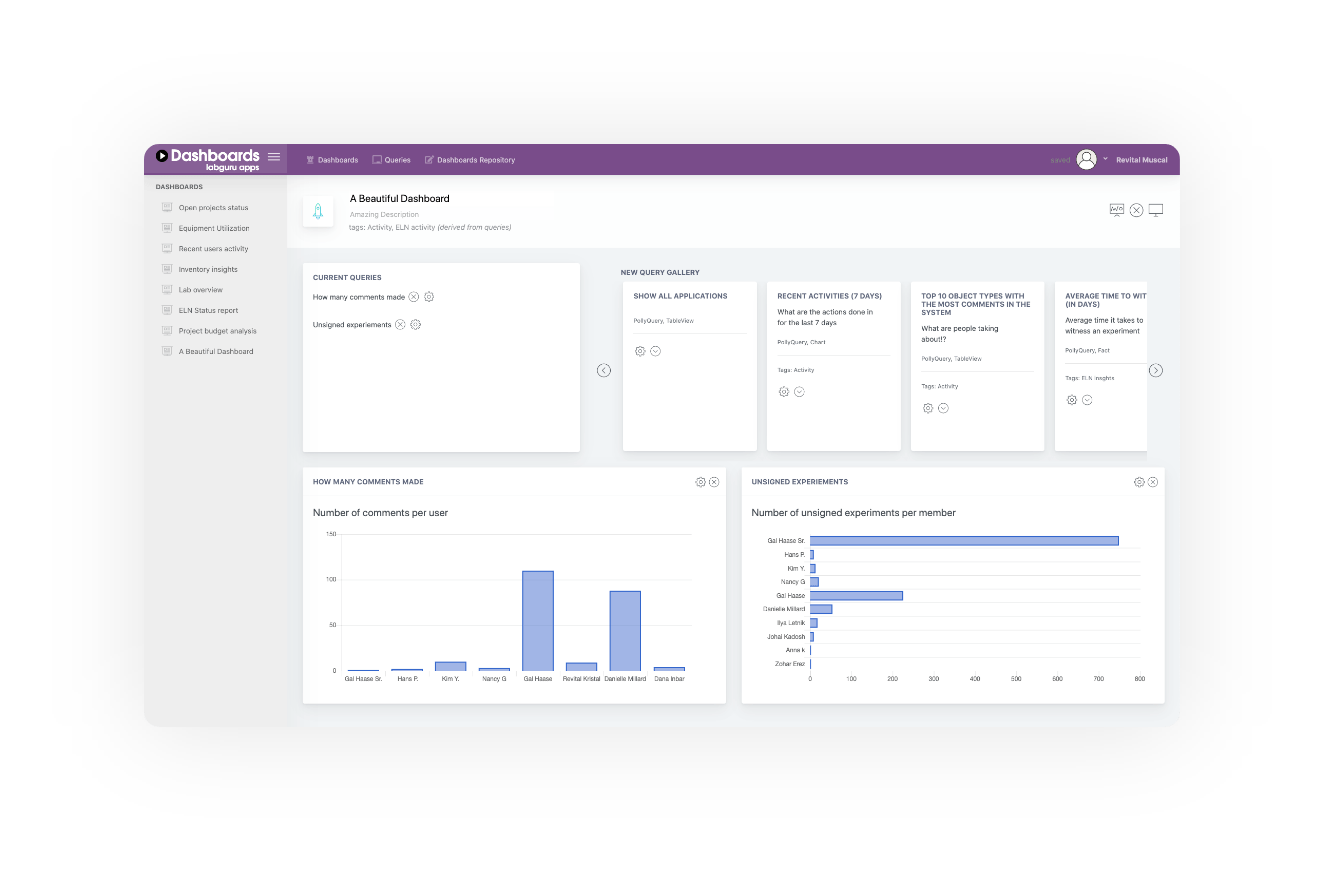The width and height of the screenshot is (1324, 871).
Task: Open the user account dropdown chevron in the top bar
Action: point(1103,158)
